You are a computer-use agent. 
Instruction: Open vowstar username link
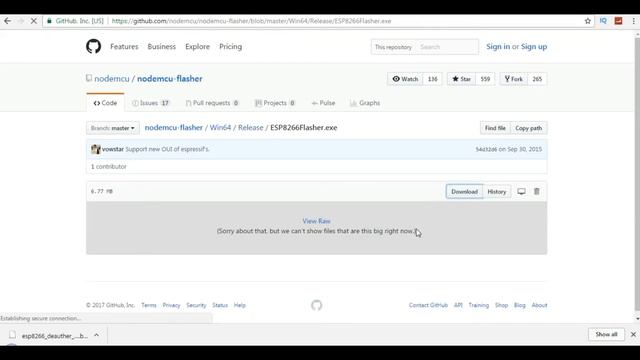click(x=113, y=149)
